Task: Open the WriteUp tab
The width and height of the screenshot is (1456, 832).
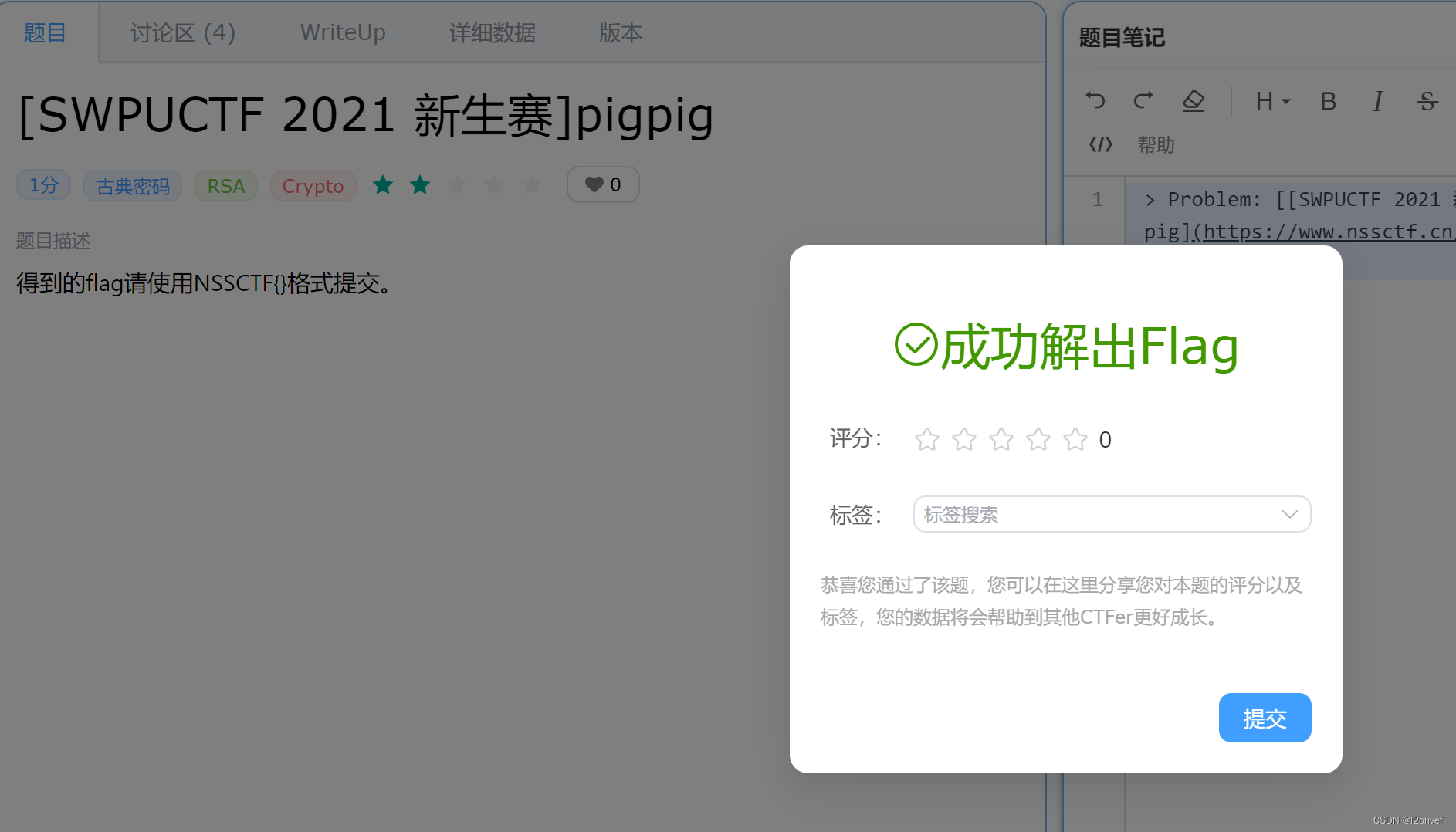Action: point(342,32)
